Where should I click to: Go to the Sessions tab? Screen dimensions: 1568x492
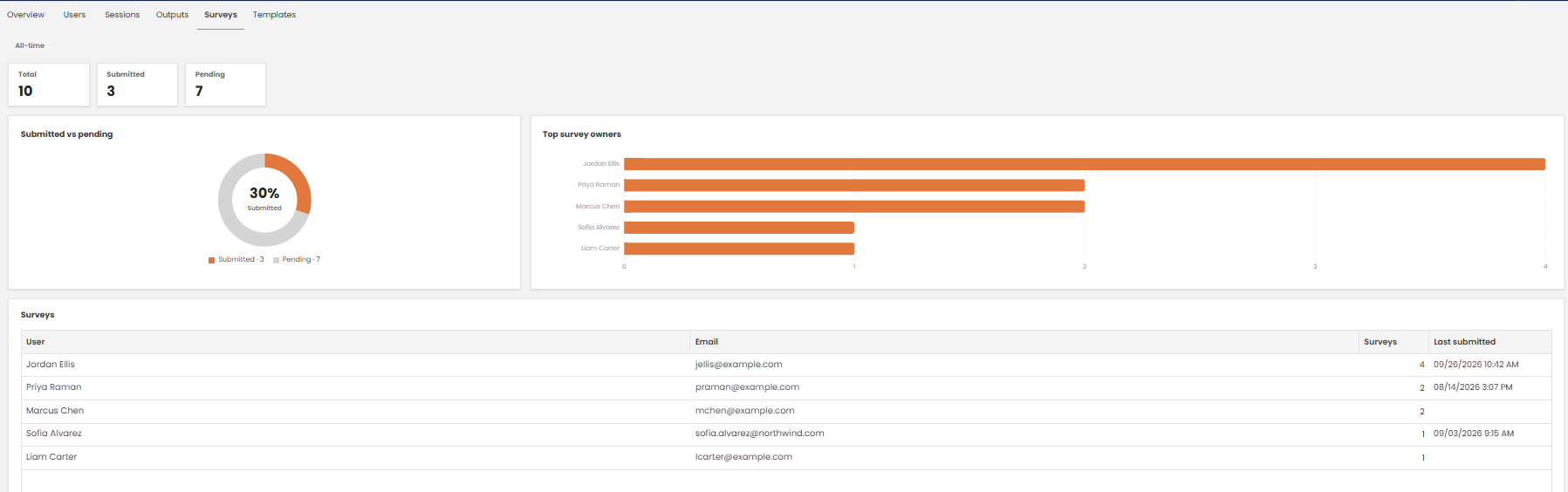tap(122, 15)
